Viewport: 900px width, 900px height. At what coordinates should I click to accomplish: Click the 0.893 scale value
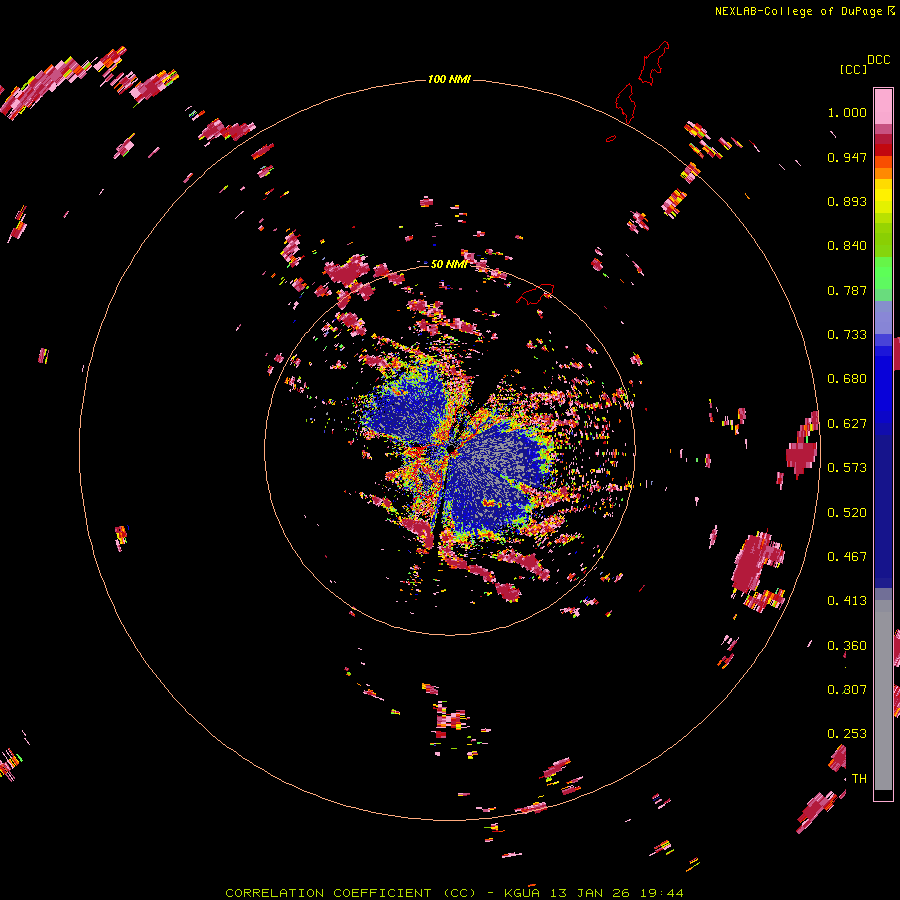[847, 201]
